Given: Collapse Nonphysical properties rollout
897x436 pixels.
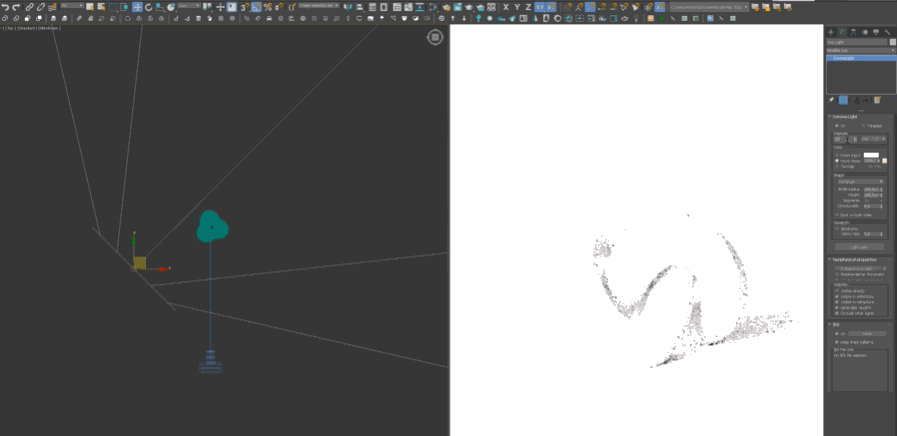Looking at the screenshot, I should pos(857,260).
